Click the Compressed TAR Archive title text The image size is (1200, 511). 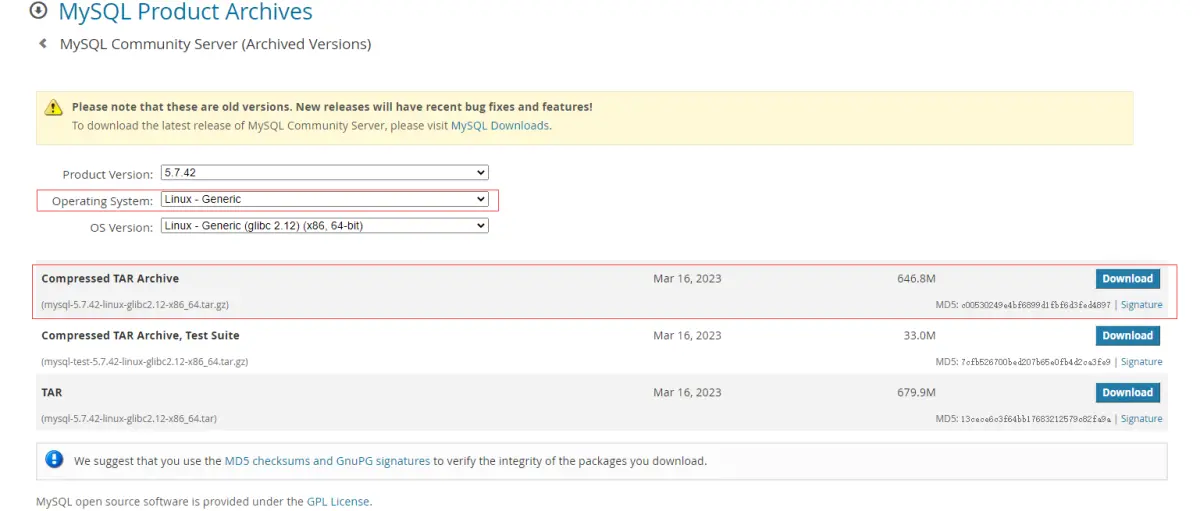point(110,278)
